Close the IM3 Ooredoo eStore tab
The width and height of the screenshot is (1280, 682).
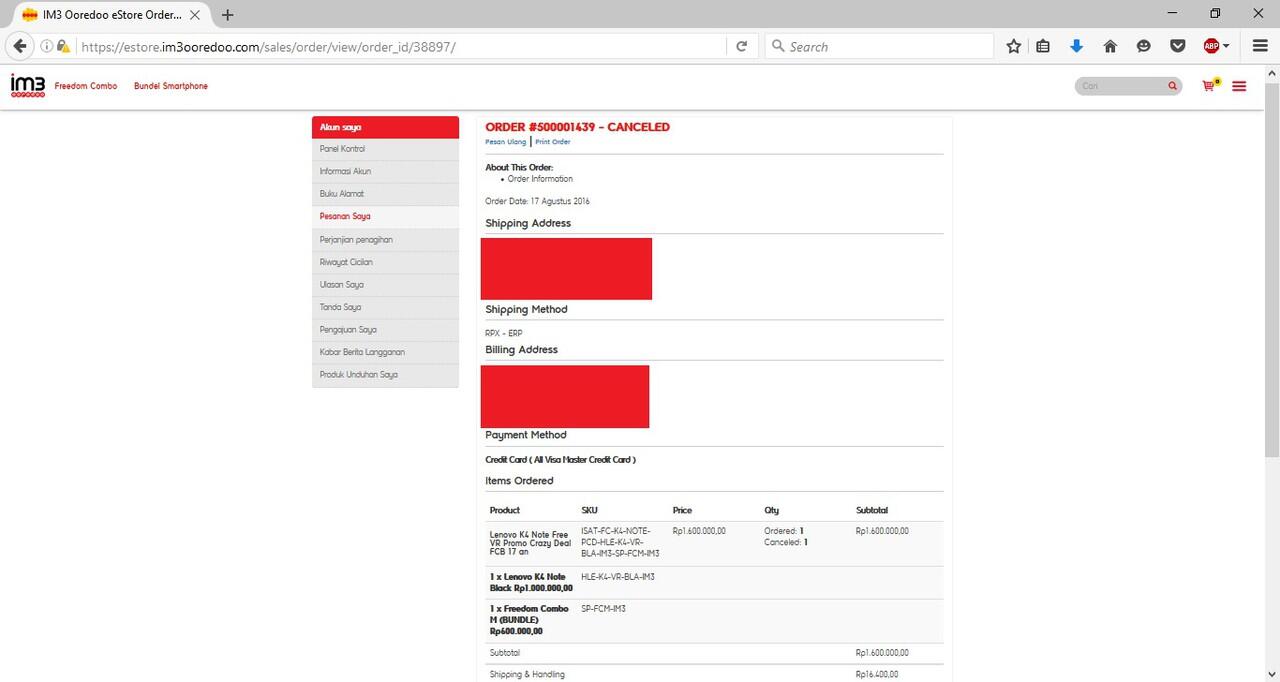pyautogui.click(x=195, y=15)
